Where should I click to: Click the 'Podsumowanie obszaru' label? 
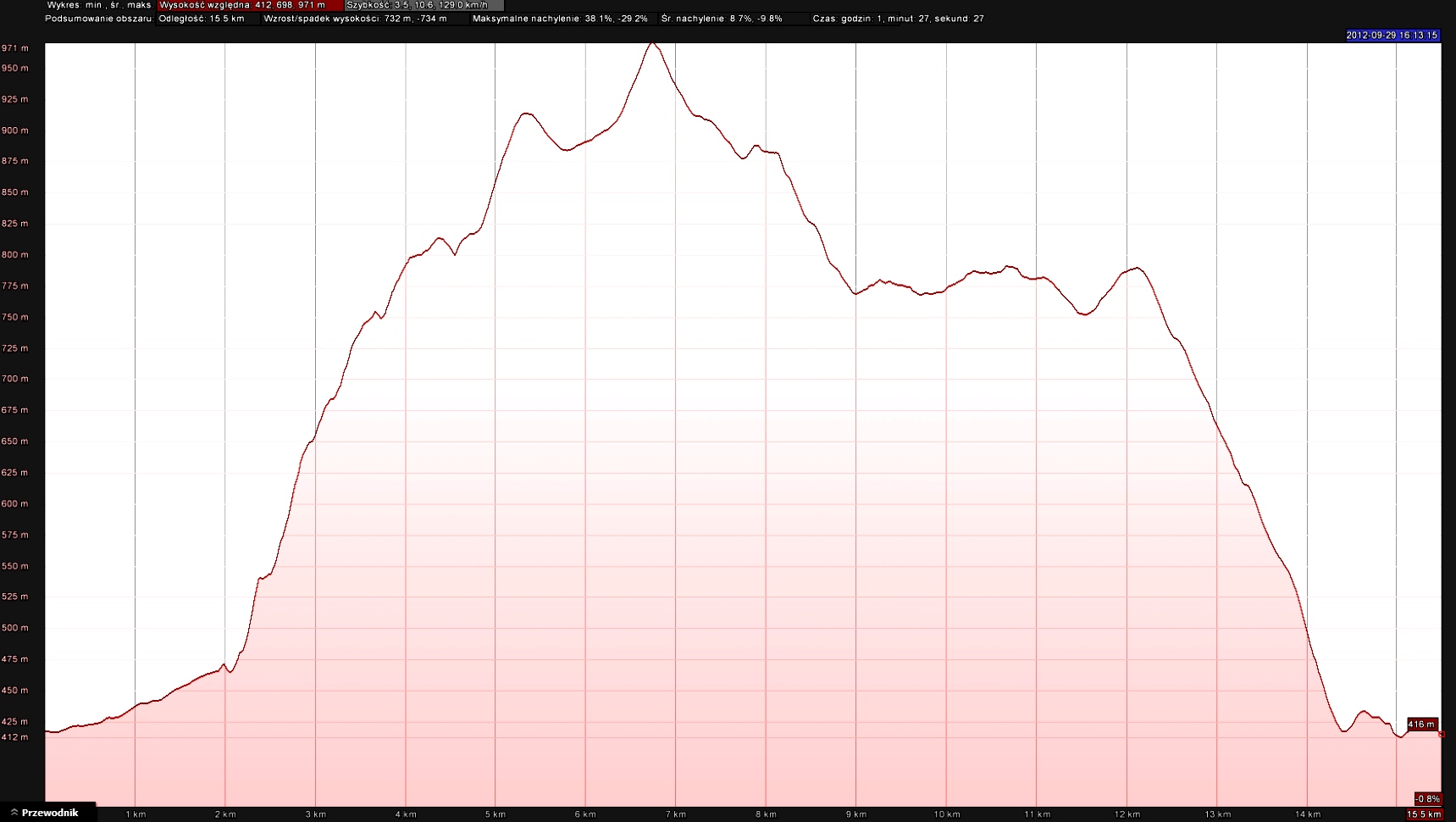[99, 19]
